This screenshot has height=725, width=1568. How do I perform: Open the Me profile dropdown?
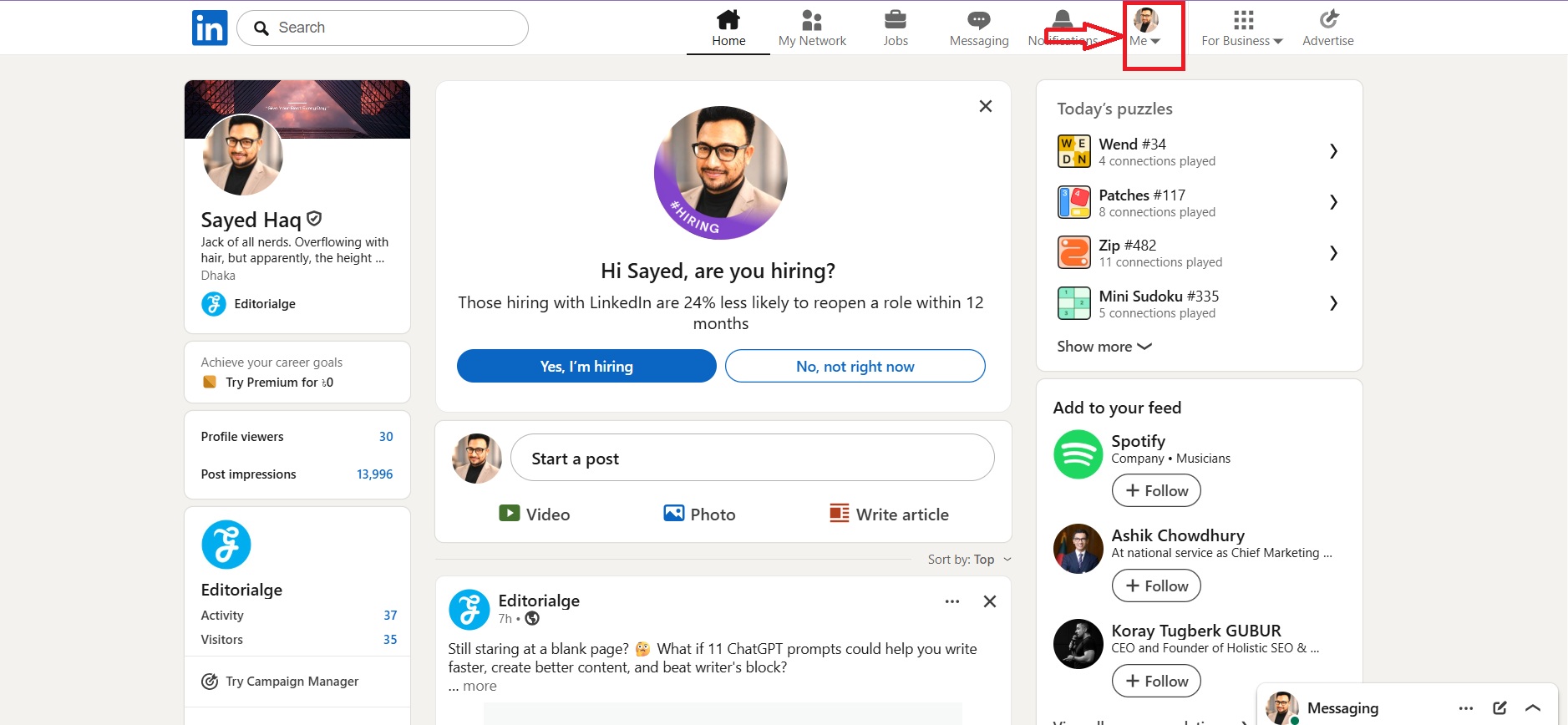coord(1145,28)
